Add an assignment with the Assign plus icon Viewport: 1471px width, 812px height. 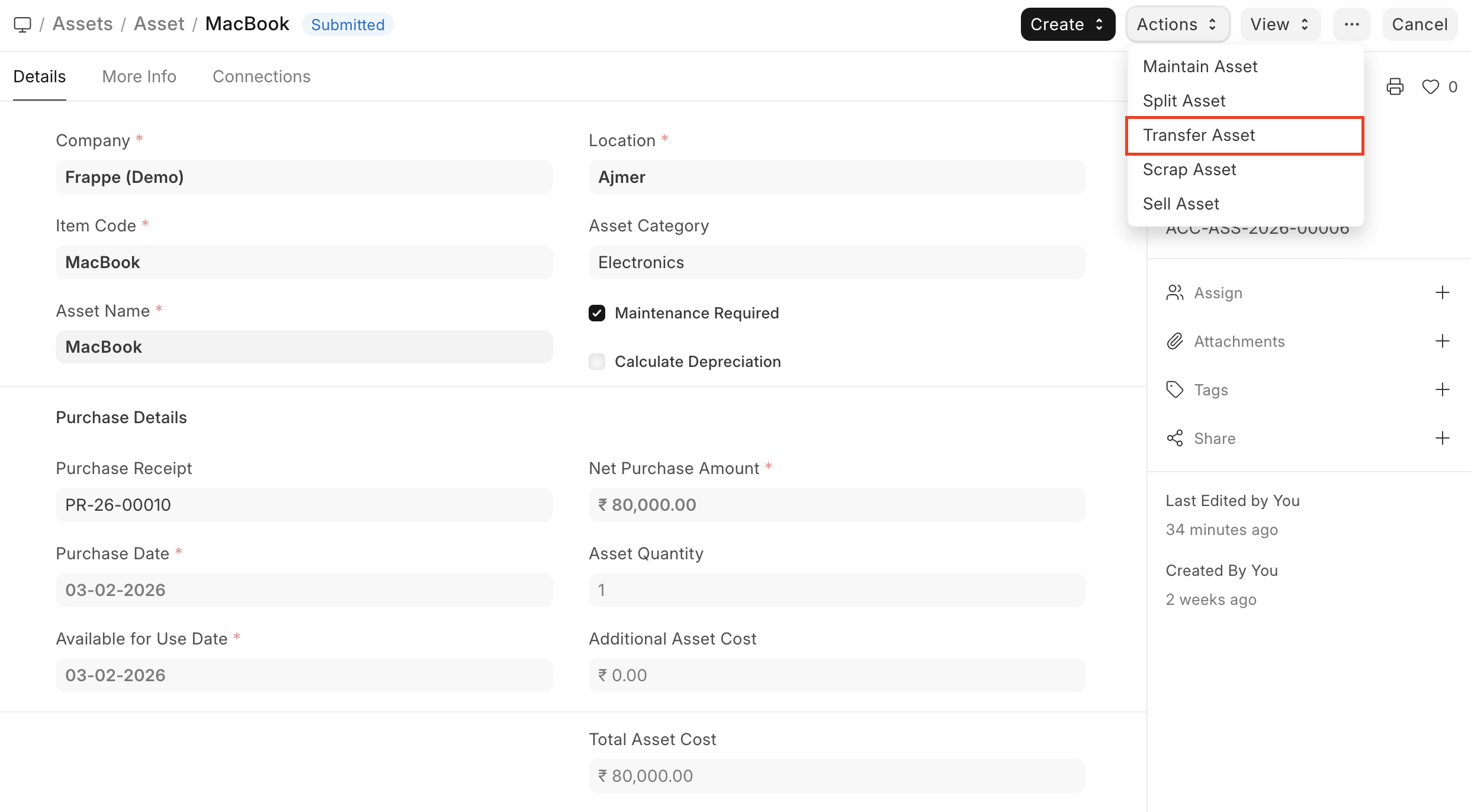(1443, 292)
